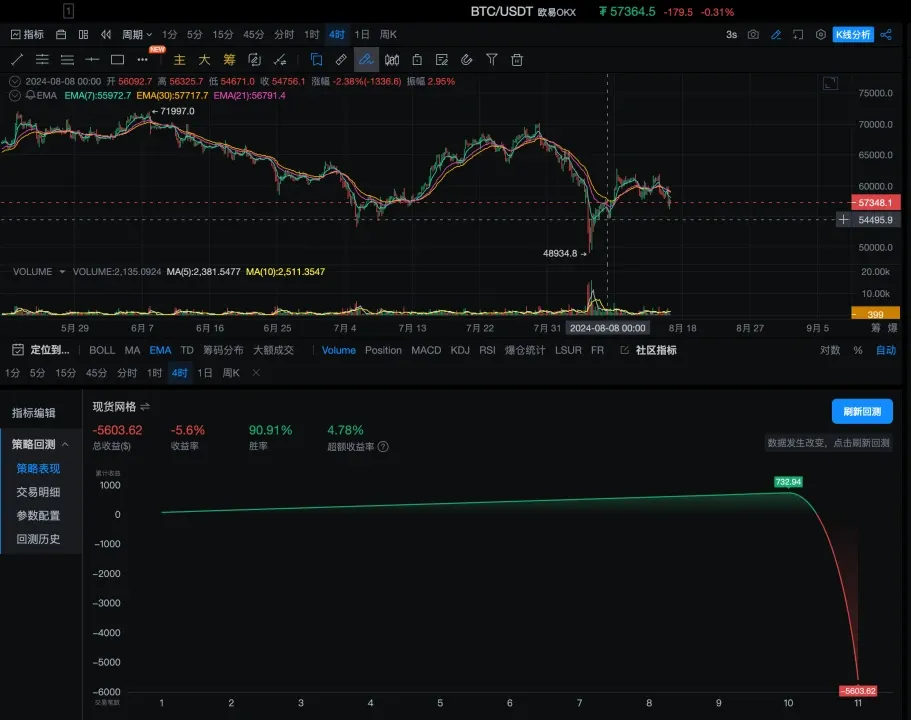
Task: Click the 超额收益率 help question icon
Action: (x=383, y=447)
